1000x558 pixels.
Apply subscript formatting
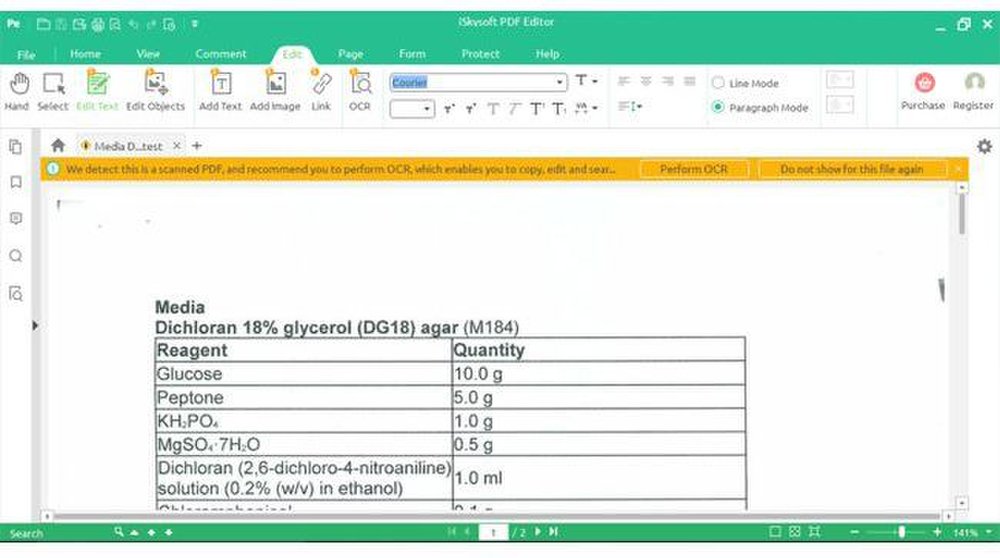pyautogui.click(x=559, y=108)
